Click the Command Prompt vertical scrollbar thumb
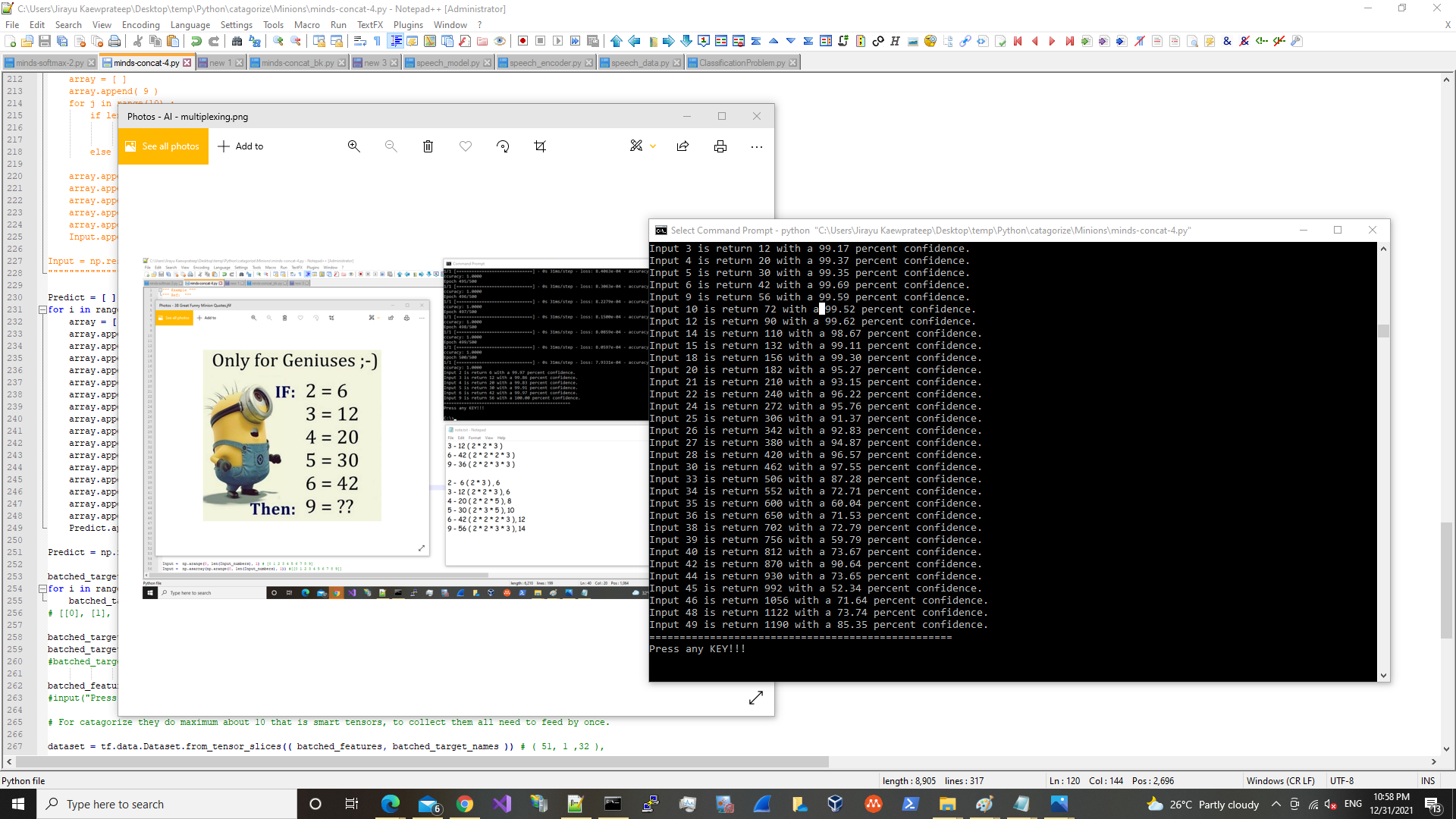The height and width of the screenshot is (819, 1456). [x=1383, y=331]
